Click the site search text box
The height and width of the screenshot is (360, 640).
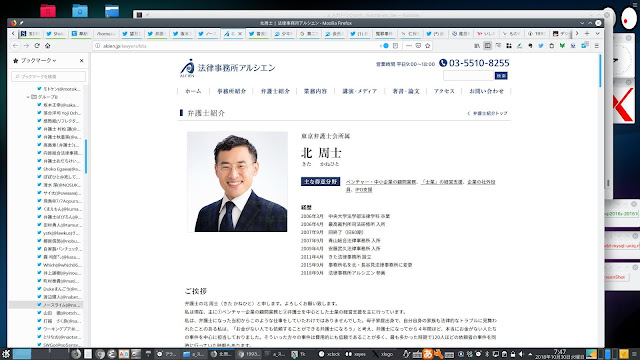click(x=469, y=76)
